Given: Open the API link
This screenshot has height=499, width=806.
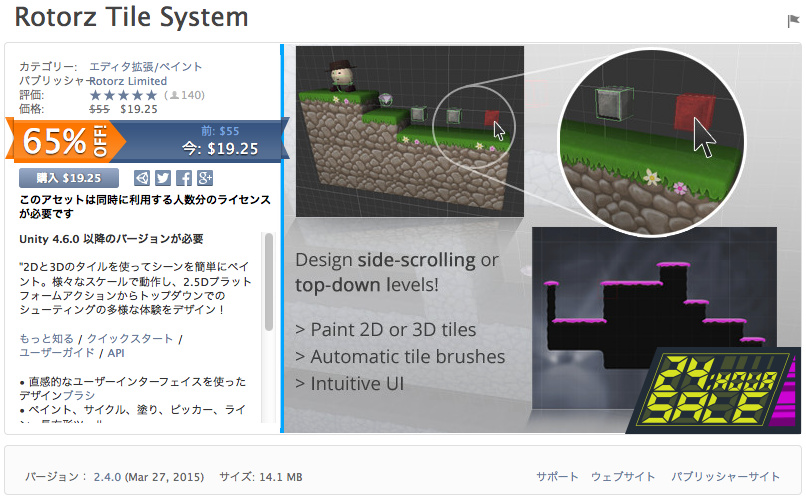Looking at the screenshot, I should coord(116,353).
